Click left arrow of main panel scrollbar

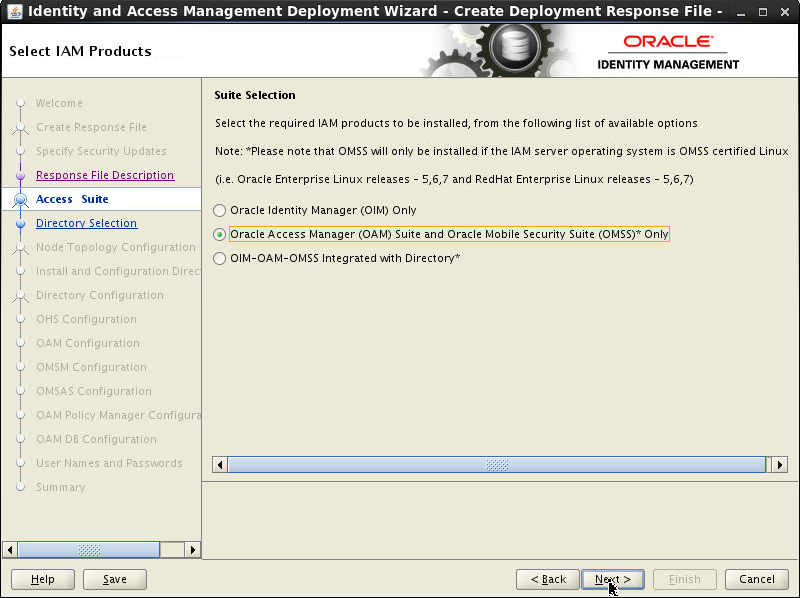pyautogui.click(x=220, y=464)
